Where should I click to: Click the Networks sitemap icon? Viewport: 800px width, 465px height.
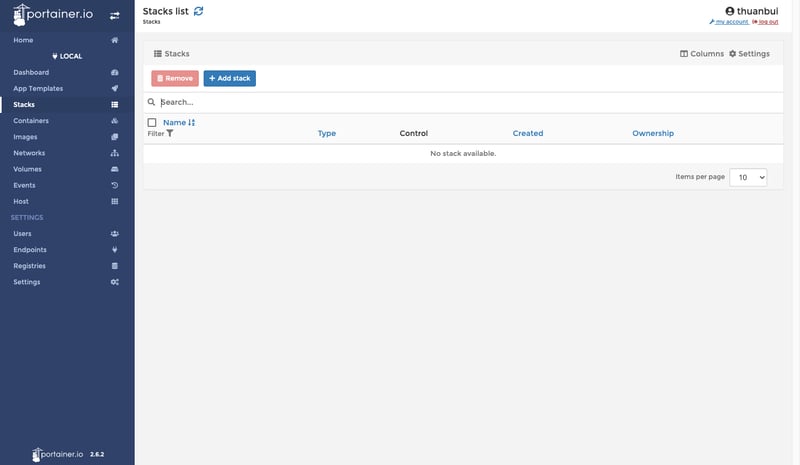coord(115,153)
